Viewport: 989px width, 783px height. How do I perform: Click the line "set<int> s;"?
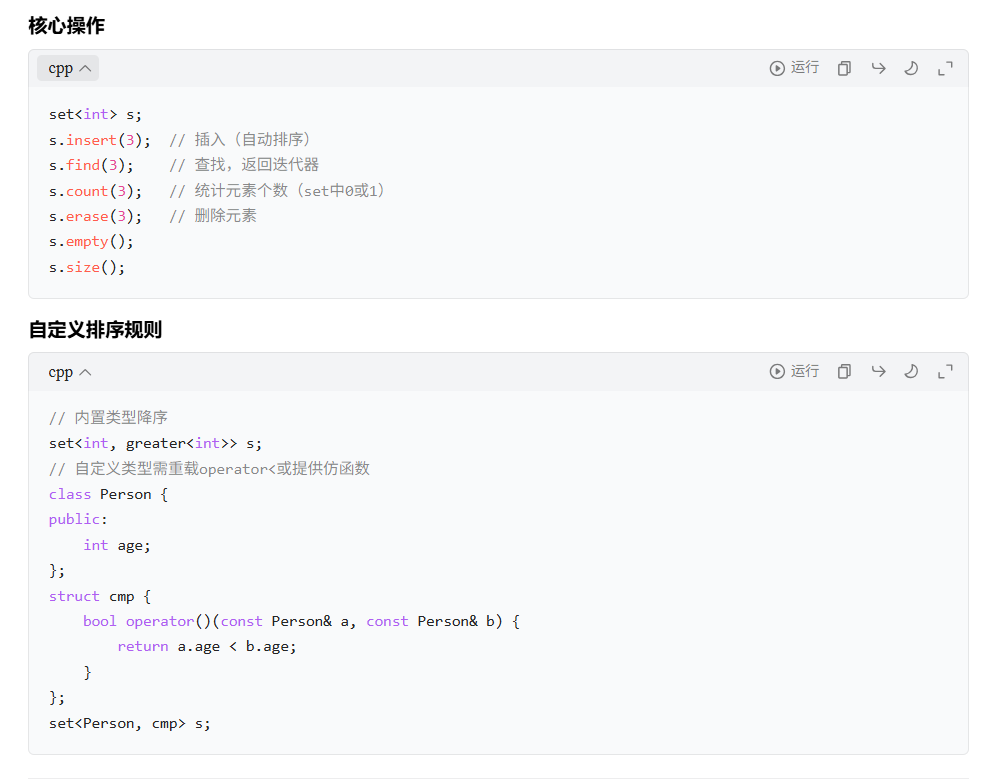click(x=95, y=114)
